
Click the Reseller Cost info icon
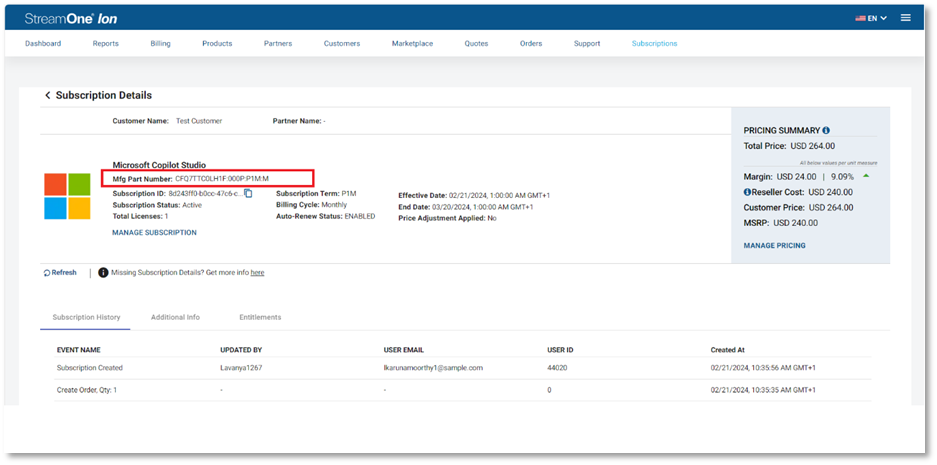(747, 192)
